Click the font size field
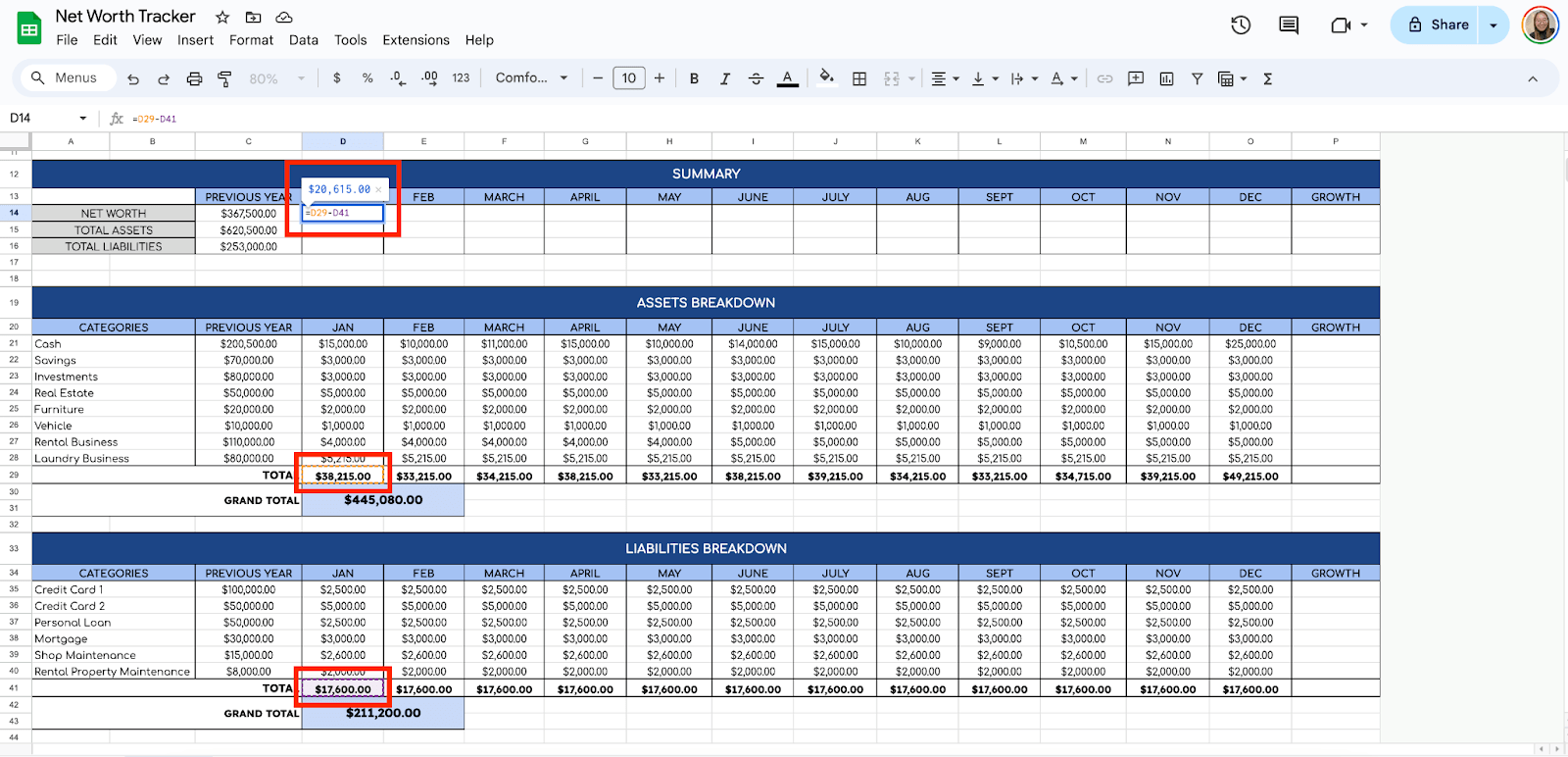The height and width of the screenshot is (757, 1568). click(x=628, y=77)
